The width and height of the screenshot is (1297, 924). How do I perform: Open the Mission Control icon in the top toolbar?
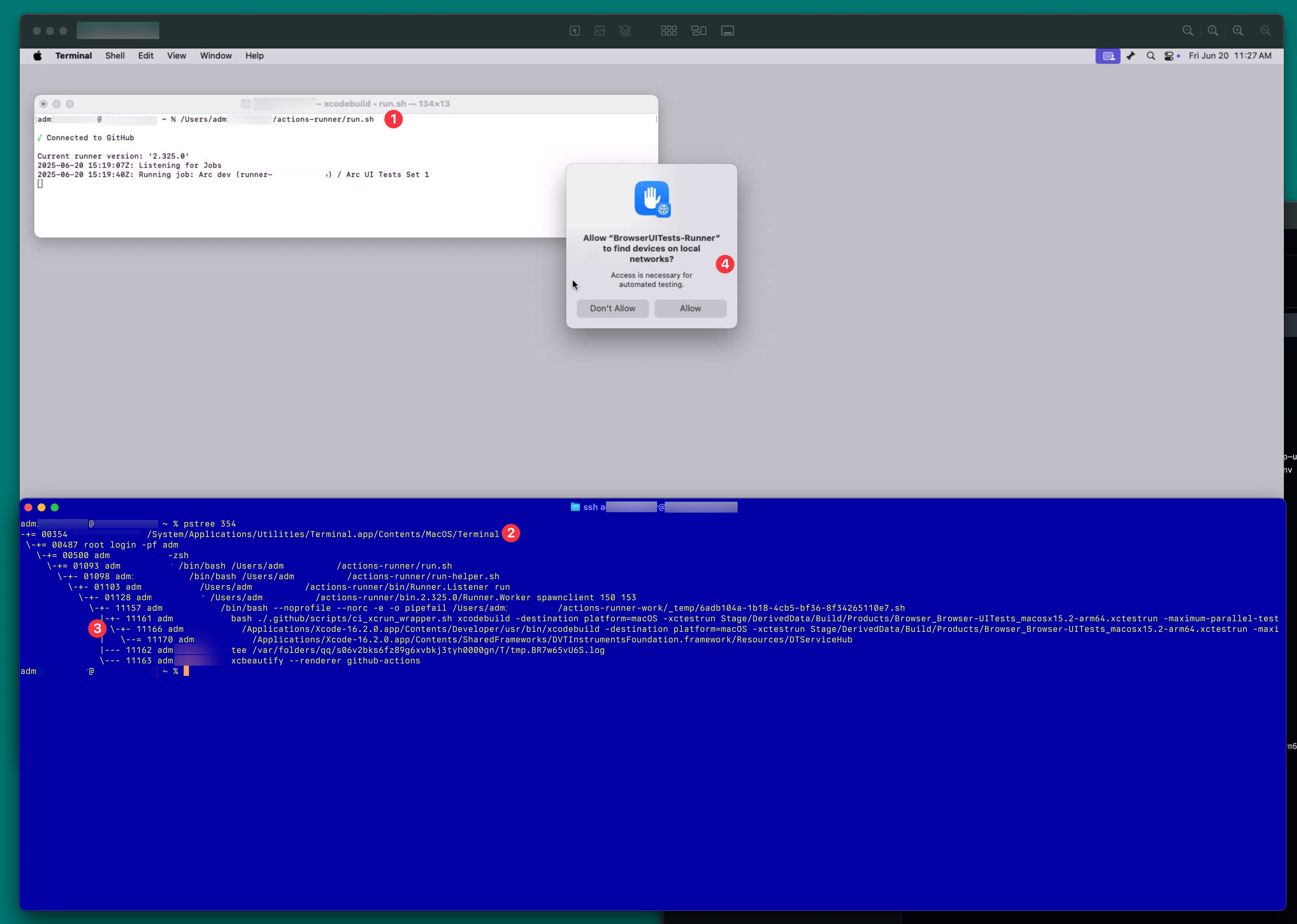(699, 31)
